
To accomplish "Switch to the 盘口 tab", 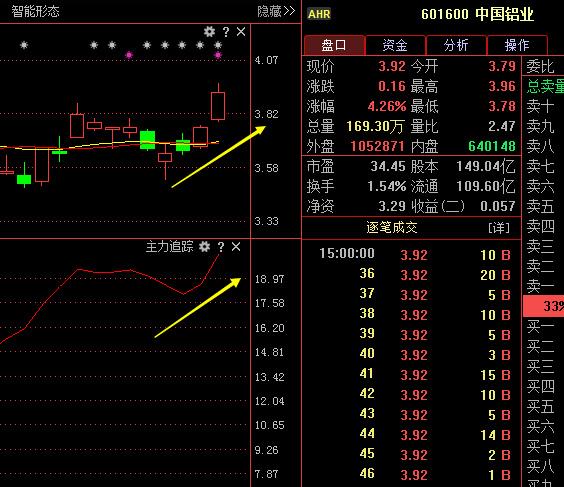I will coord(334,45).
